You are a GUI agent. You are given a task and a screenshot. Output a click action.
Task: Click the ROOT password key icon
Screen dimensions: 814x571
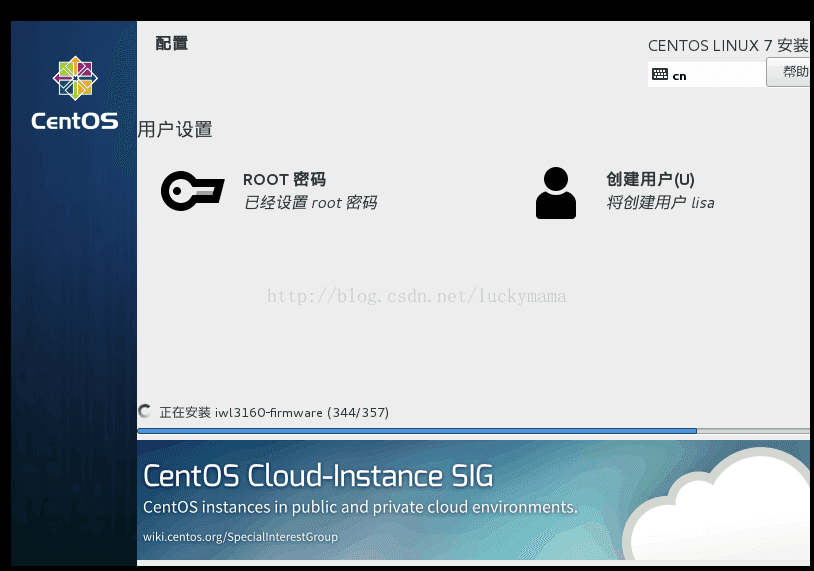[x=193, y=191]
